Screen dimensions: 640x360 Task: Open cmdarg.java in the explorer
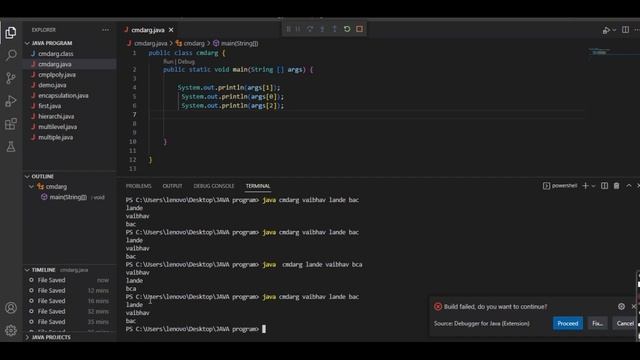(55, 64)
